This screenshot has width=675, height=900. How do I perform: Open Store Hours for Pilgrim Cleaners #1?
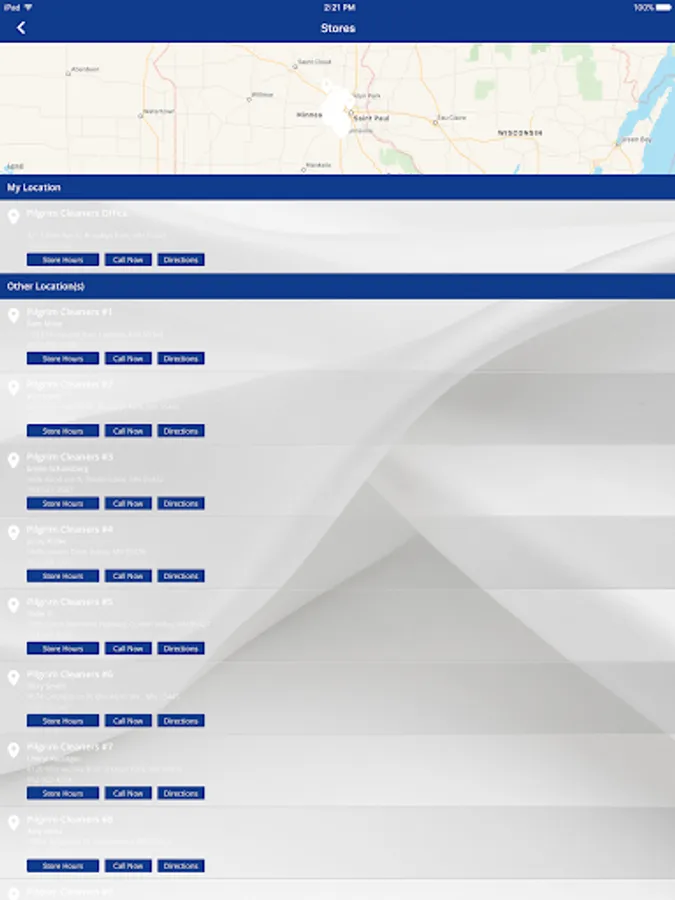click(63, 358)
